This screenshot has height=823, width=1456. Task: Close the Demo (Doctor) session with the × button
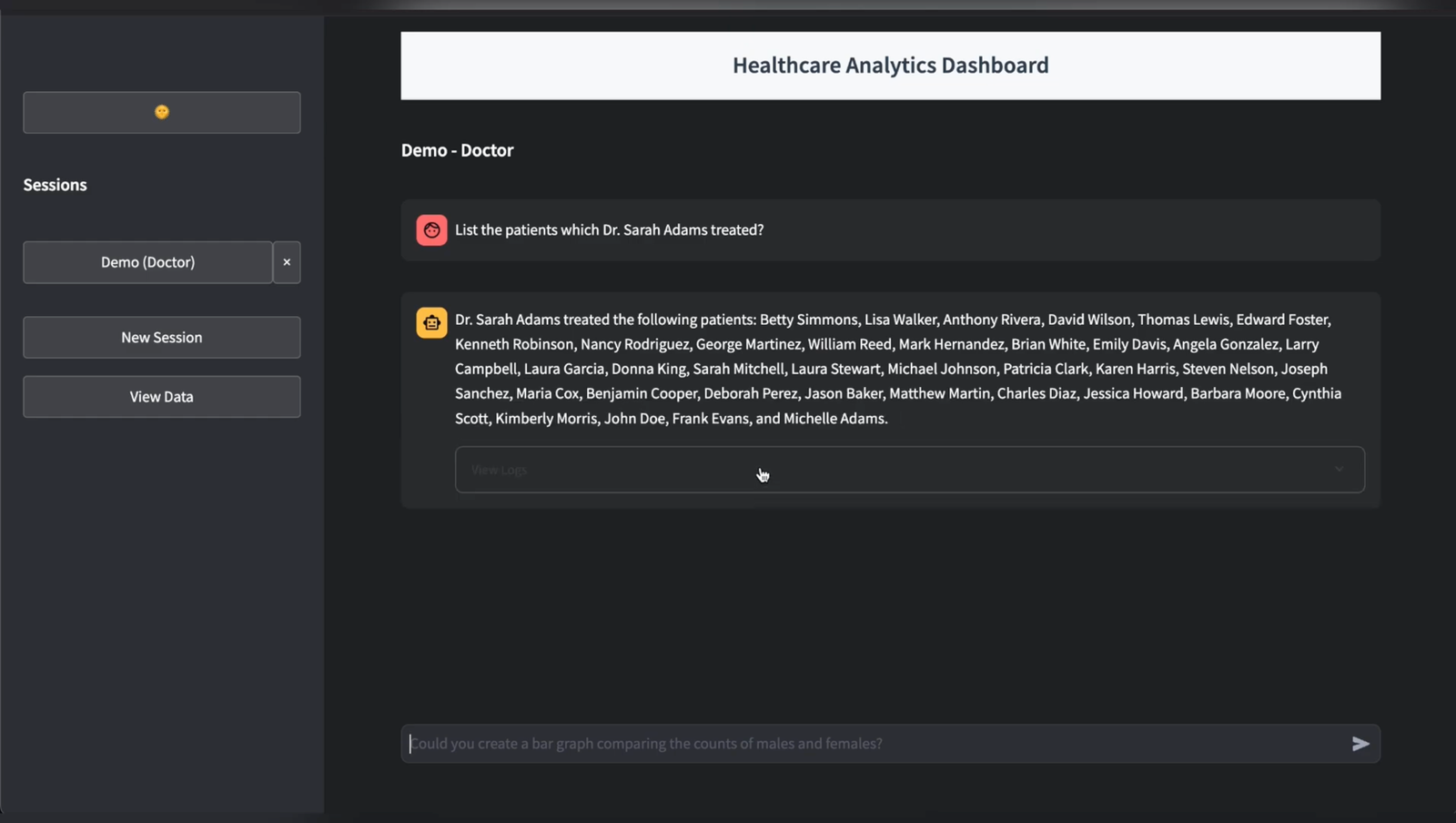(x=286, y=262)
